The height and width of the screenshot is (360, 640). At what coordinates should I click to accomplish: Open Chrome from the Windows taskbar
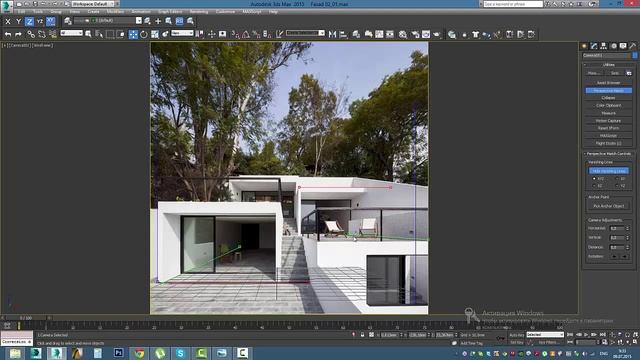(139, 353)
